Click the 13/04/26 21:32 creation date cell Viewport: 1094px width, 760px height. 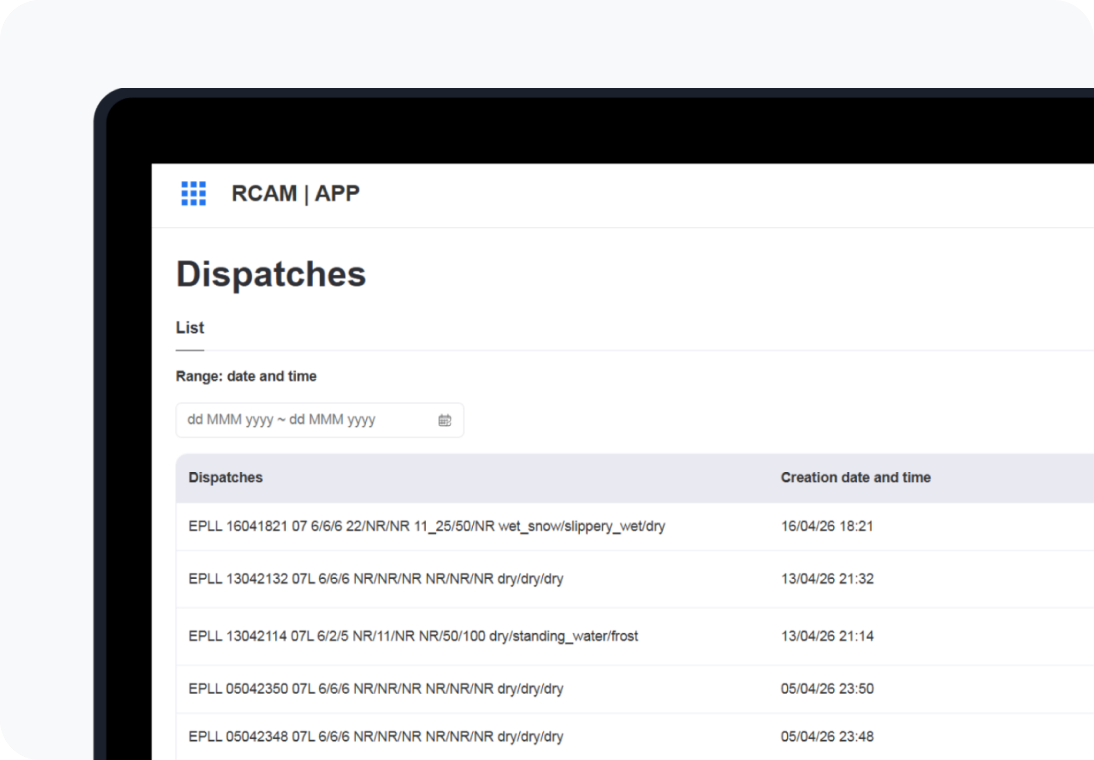[x=827, y=579]
